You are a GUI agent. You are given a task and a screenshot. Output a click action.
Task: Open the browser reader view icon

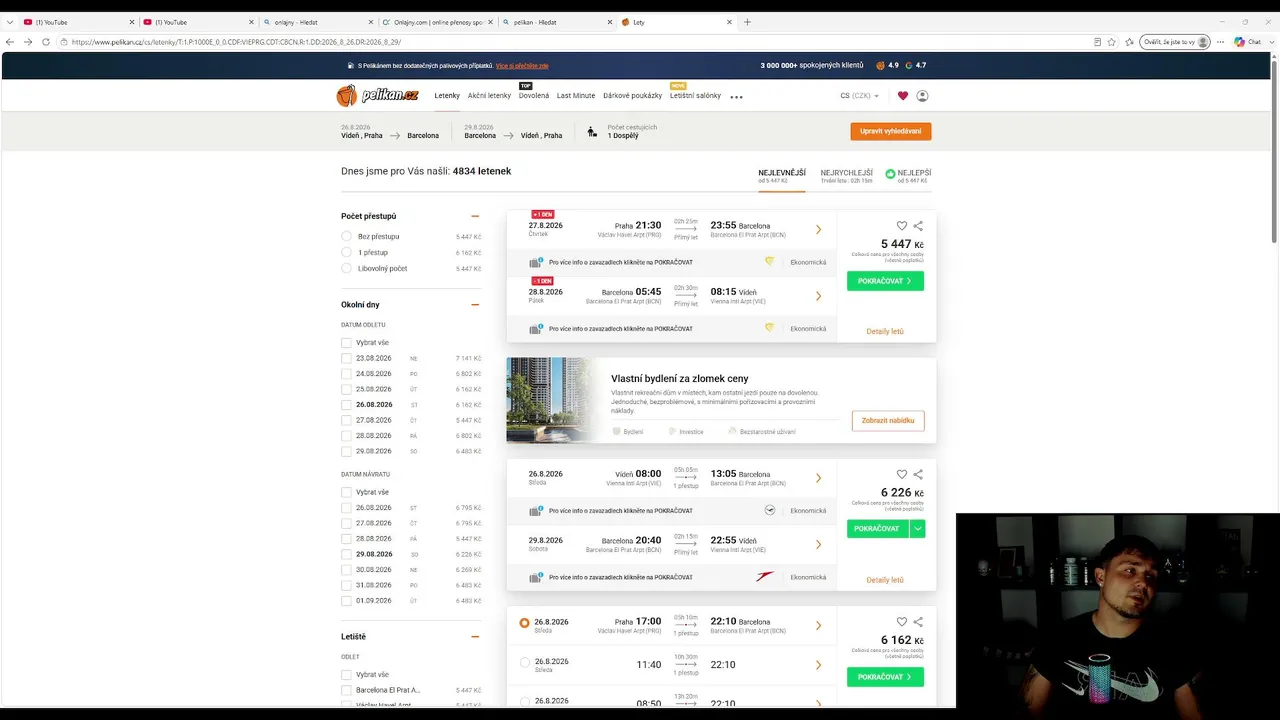[1097, 42]
